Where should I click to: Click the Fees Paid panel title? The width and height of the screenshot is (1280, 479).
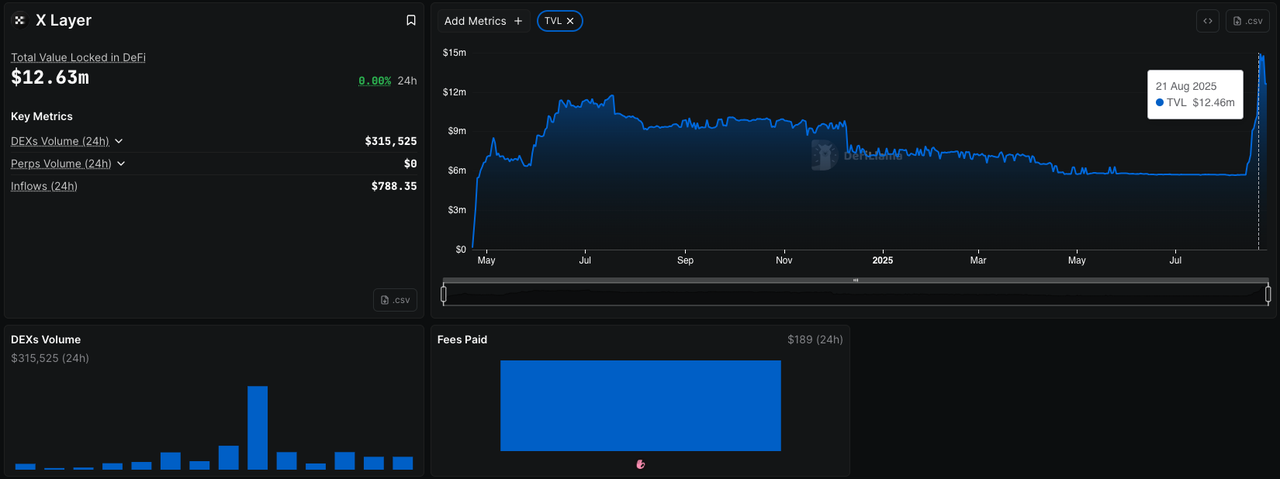pyautogui.click(x=462, y=340)
